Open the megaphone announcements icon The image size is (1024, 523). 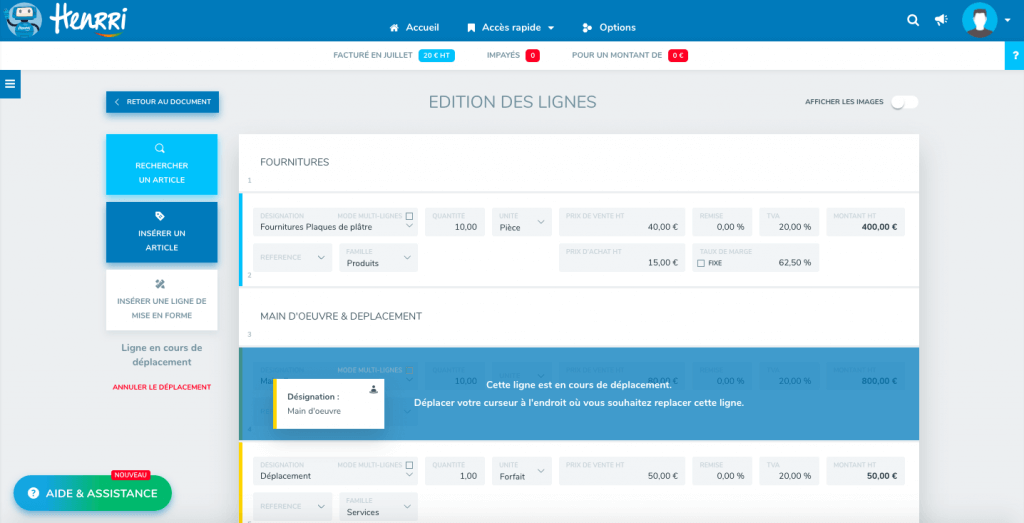pyautogui.click(x=940, y=20)
